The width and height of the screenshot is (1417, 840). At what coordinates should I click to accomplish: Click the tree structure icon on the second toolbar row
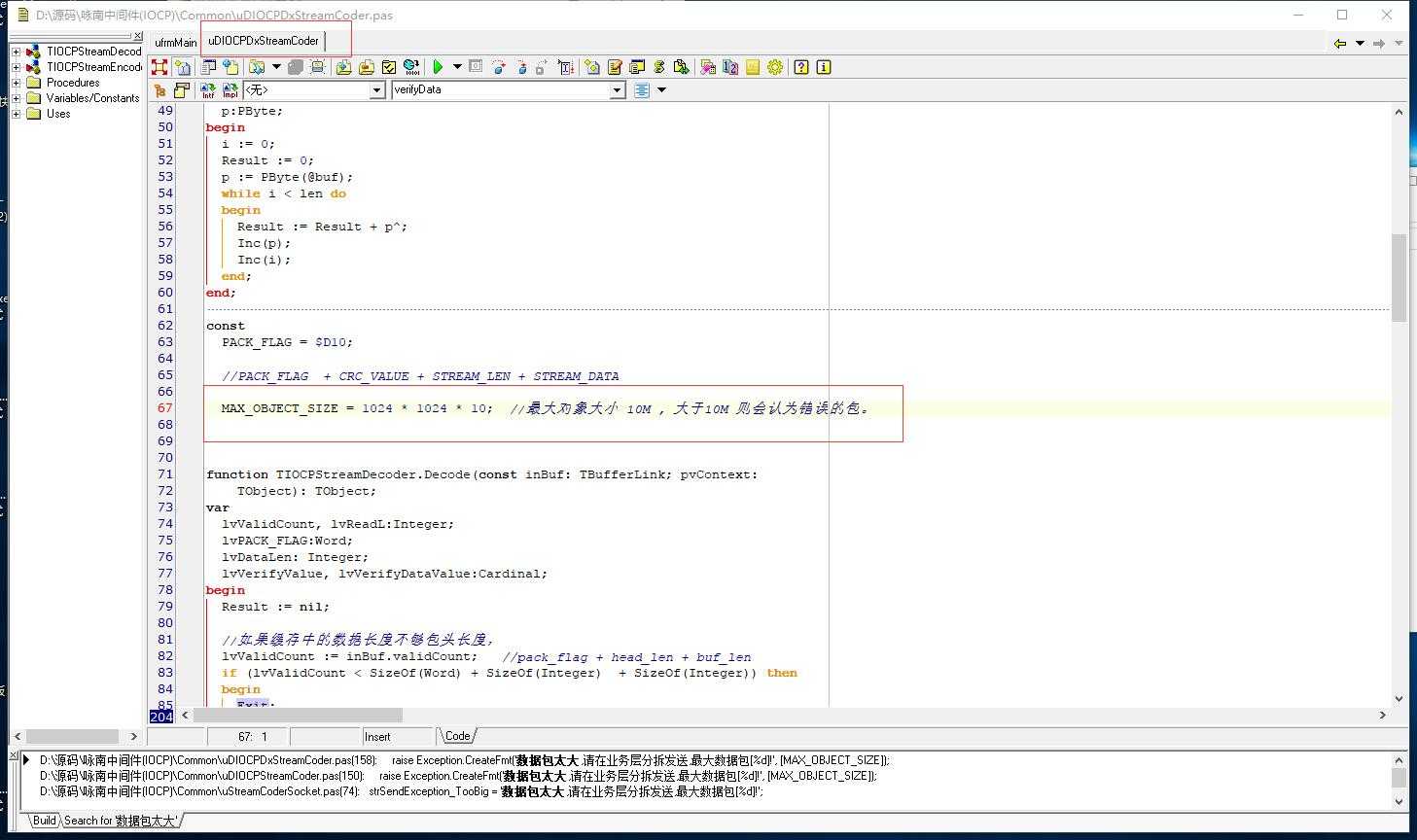(x=159, y=90)
